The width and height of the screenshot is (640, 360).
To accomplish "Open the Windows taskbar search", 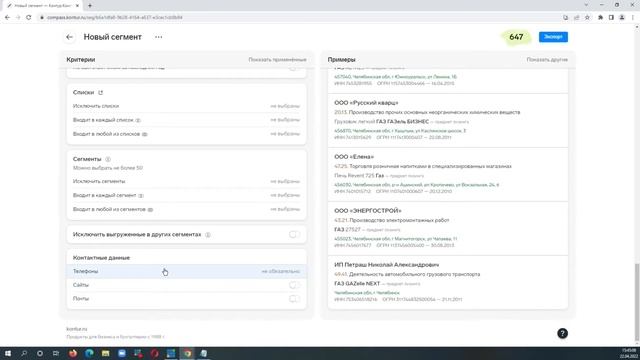I will pyautogui.click(x=24, y=353).
